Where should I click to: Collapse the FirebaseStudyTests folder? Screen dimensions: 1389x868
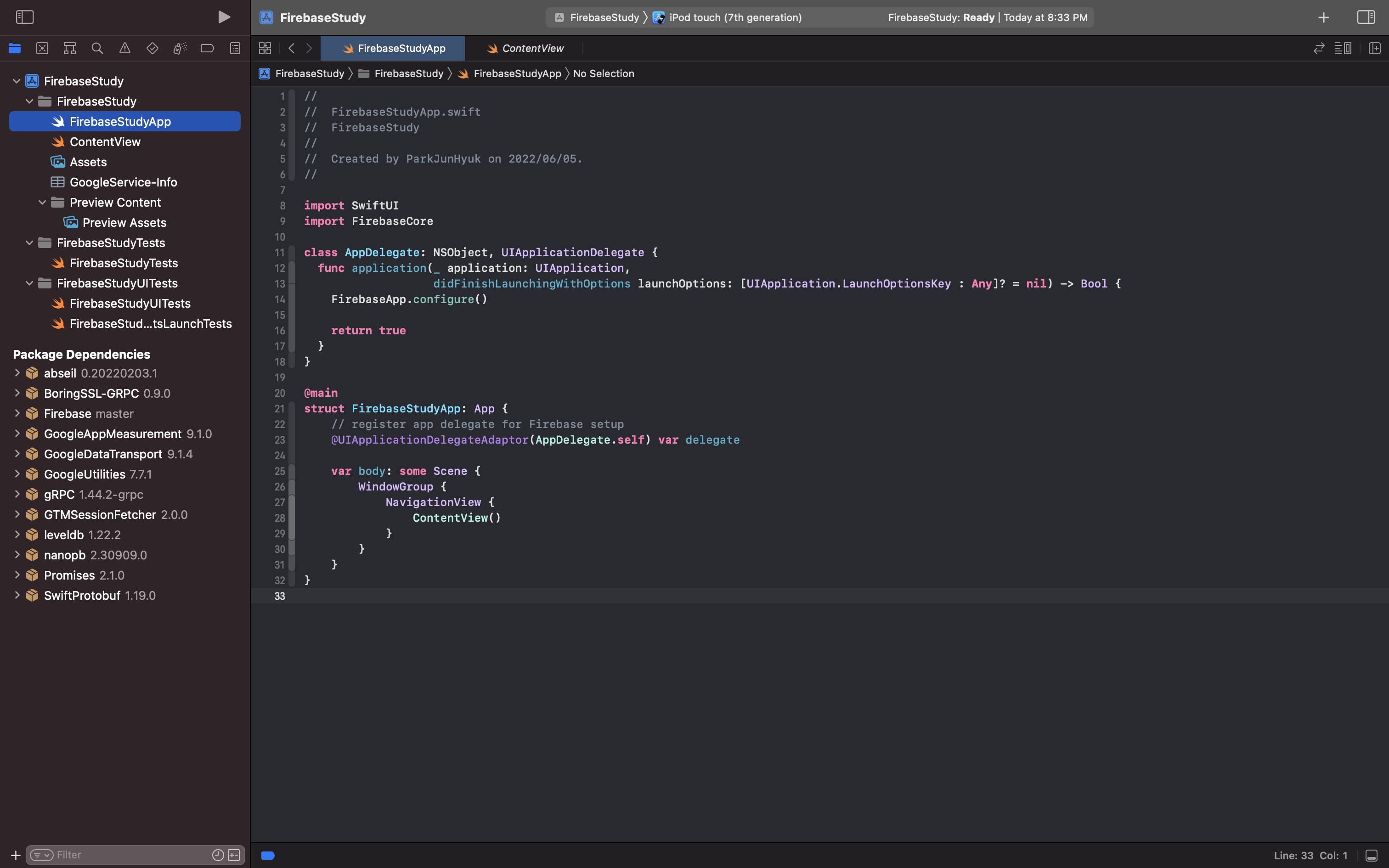click(x=29, y=243)
